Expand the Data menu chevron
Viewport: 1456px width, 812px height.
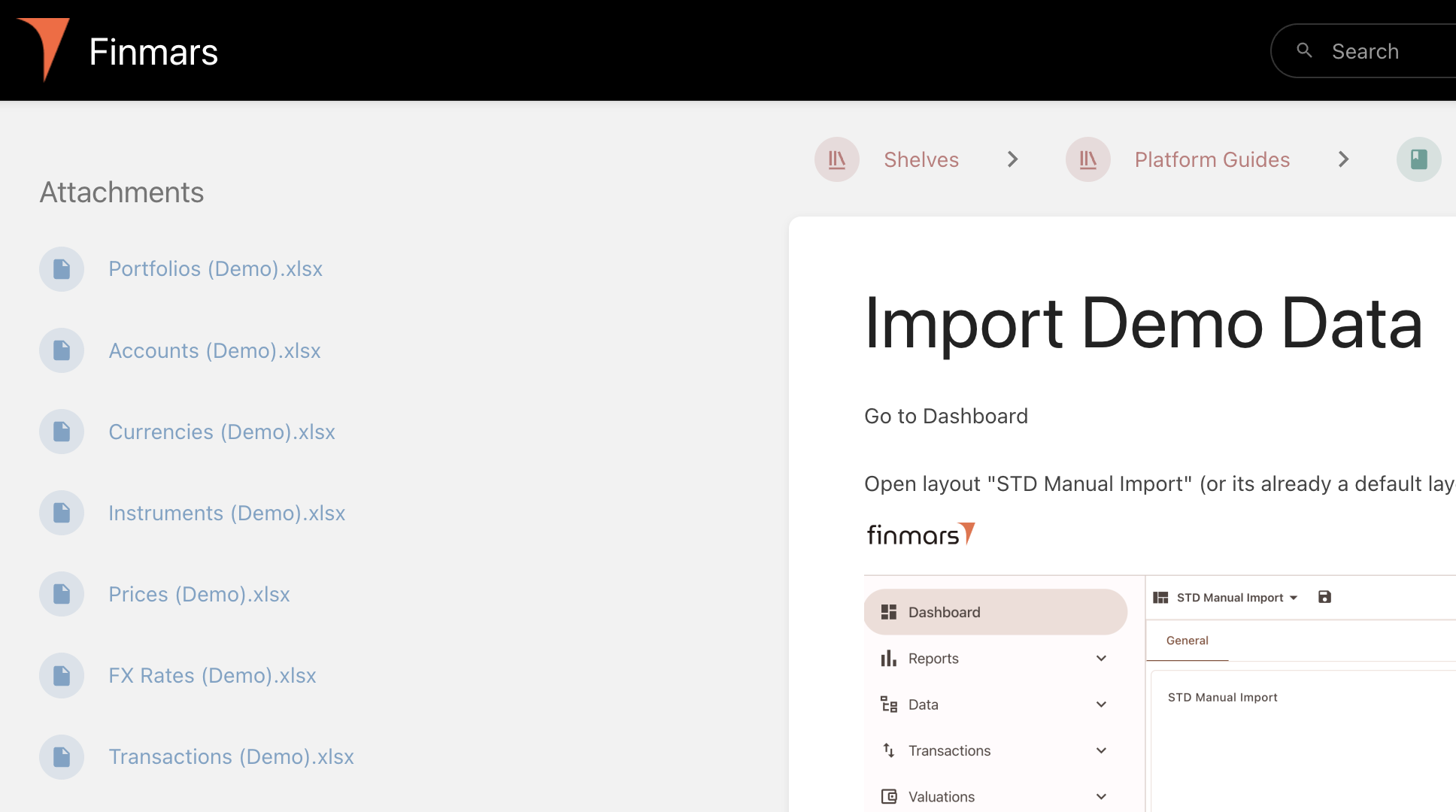(x=1101, y=704)
